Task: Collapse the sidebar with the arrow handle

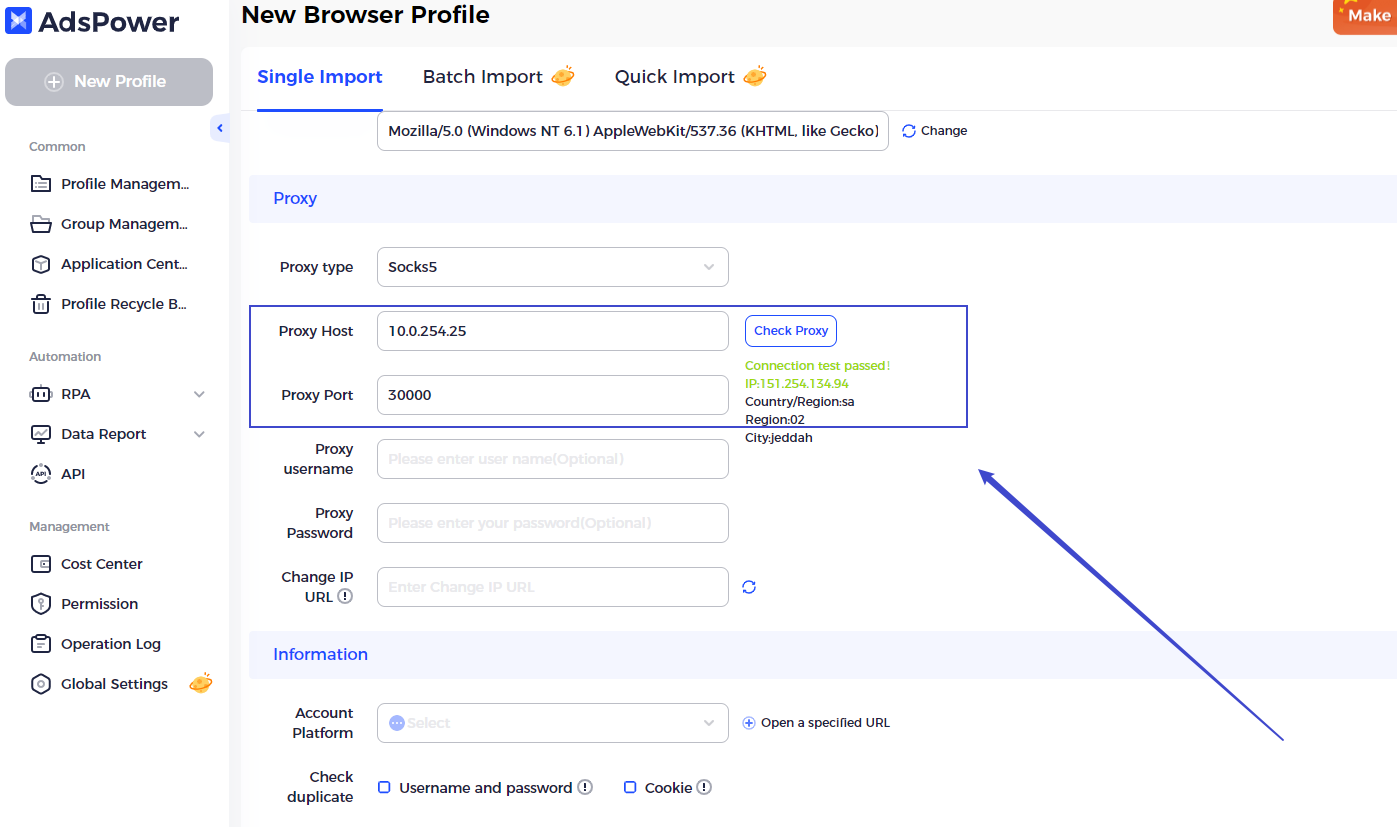Action: tap(220, 129)
